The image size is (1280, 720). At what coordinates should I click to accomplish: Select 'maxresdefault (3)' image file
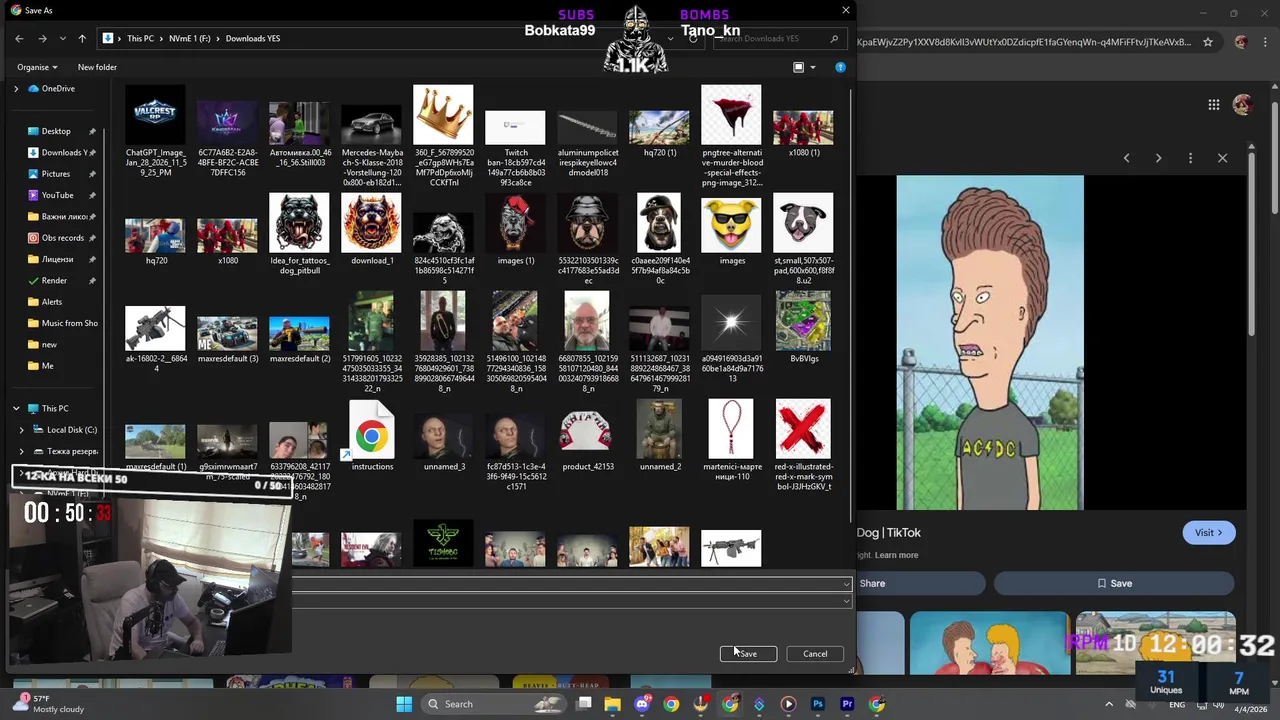tap(227, 339)
